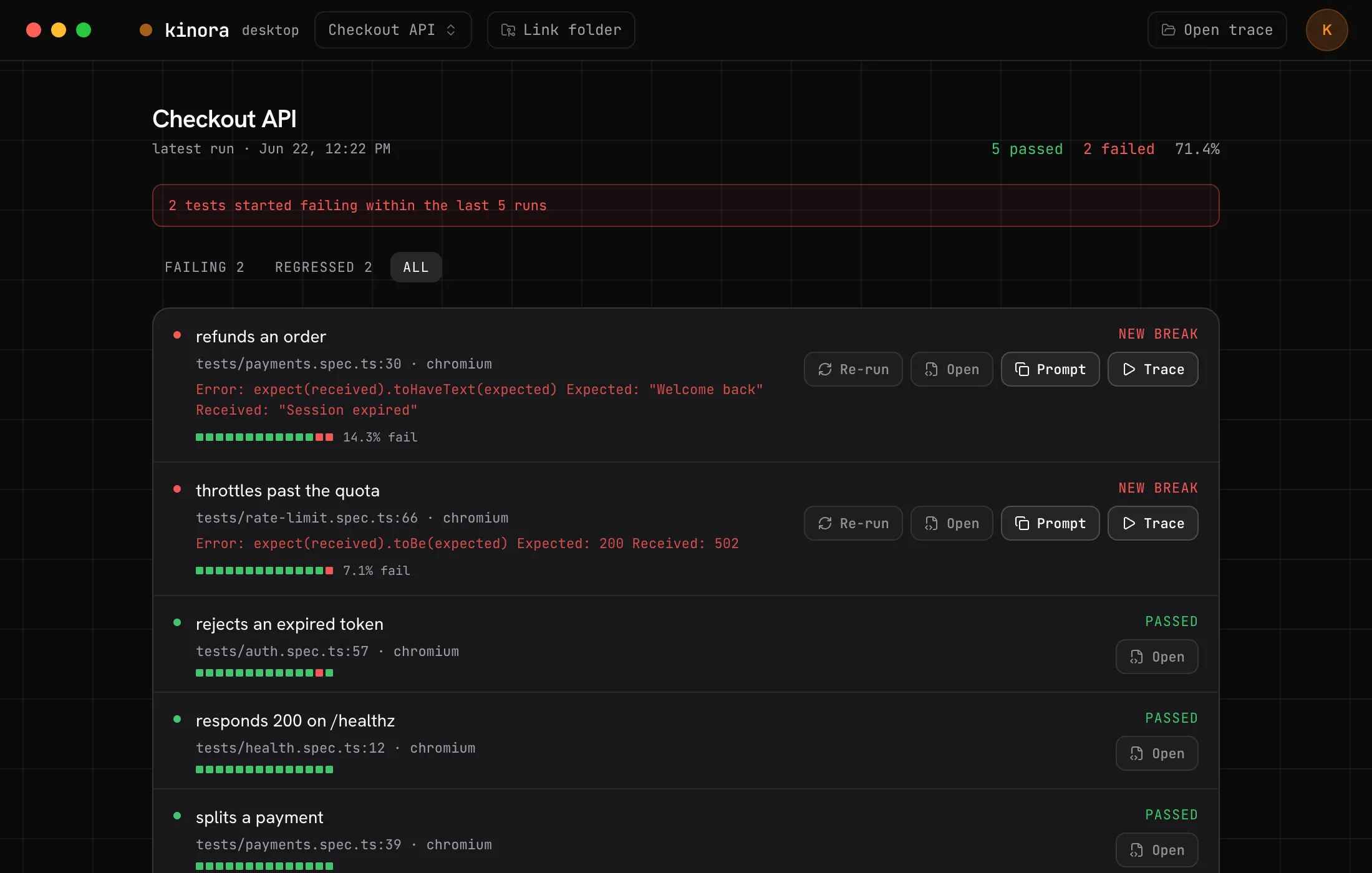Click the green status dot beside splits a payment
Image resolution: width=1372 pixels, height=873 pixels.
tap(177, 816)
